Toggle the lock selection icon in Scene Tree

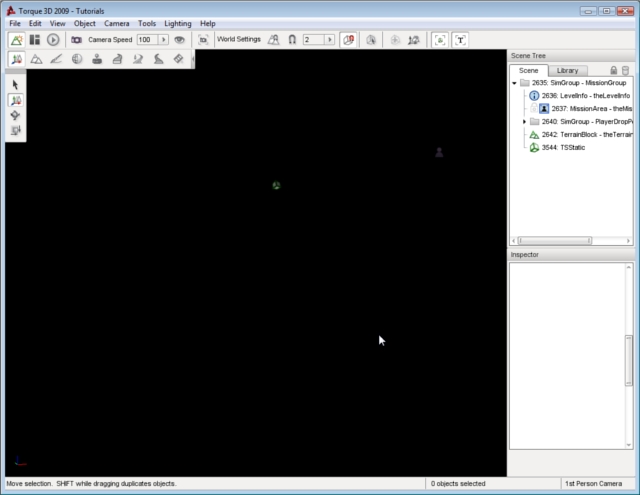[613, 71]
